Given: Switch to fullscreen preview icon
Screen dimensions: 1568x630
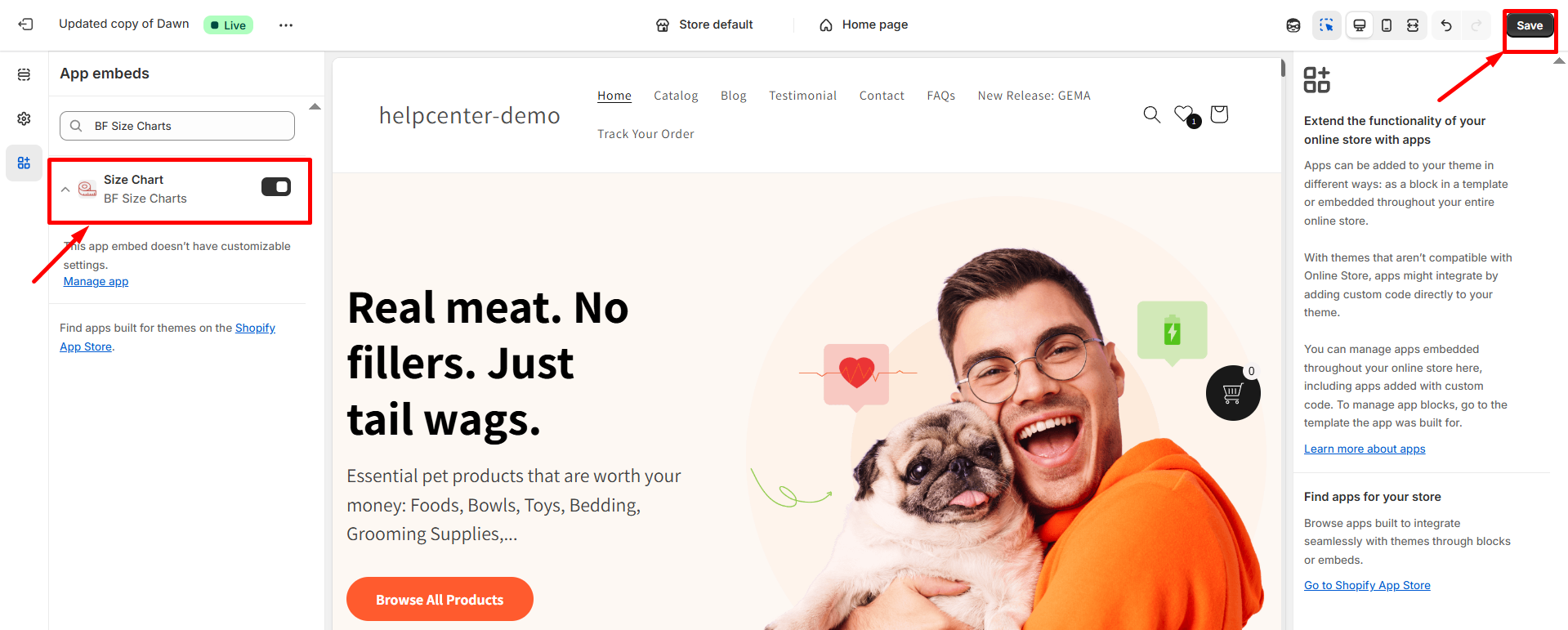Looking at the screenshot, I should pos(1413,25).
